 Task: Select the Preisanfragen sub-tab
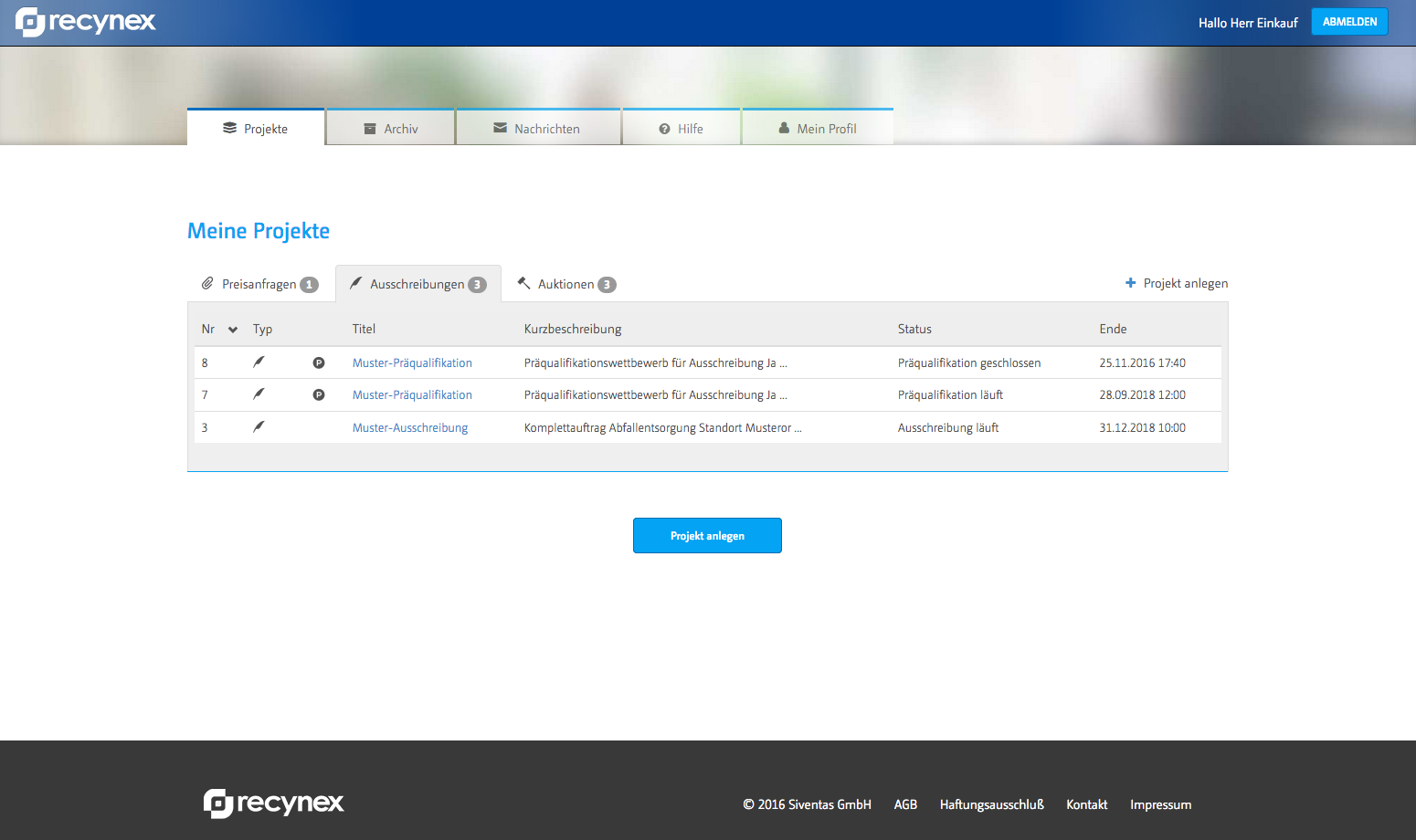point(260,284)
